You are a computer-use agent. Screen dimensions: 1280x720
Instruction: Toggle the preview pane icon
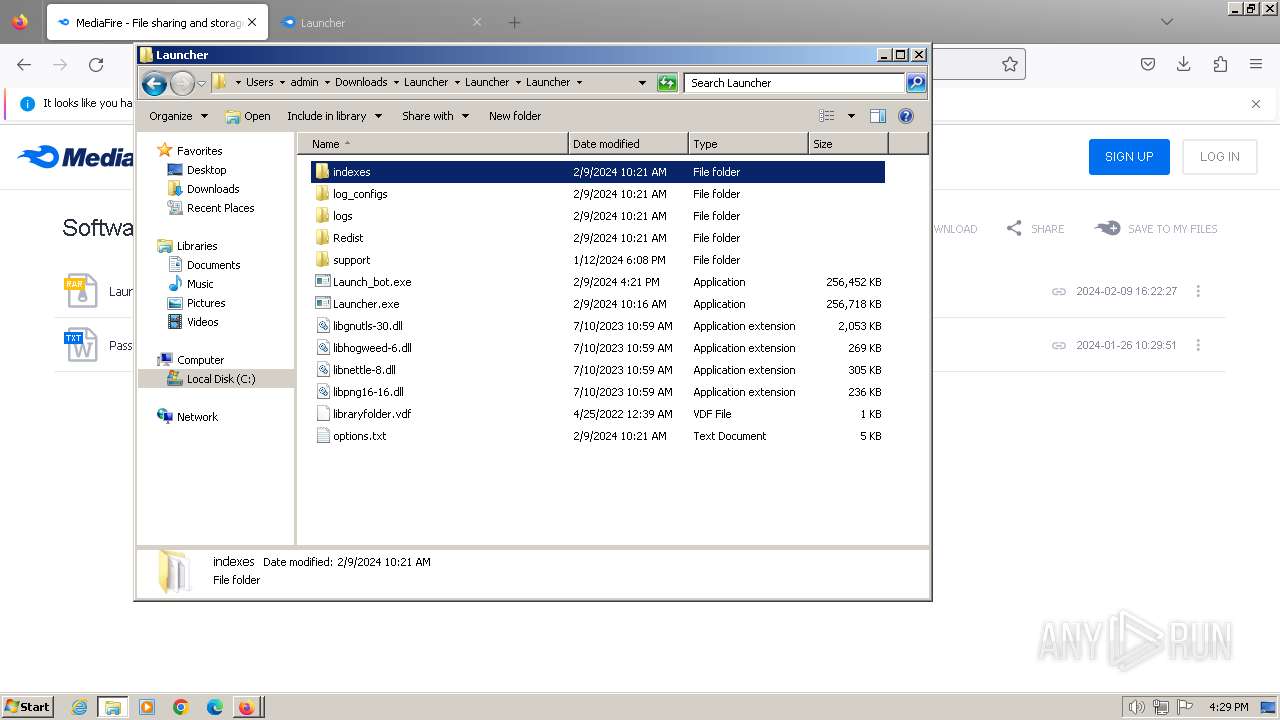point(878,116)
